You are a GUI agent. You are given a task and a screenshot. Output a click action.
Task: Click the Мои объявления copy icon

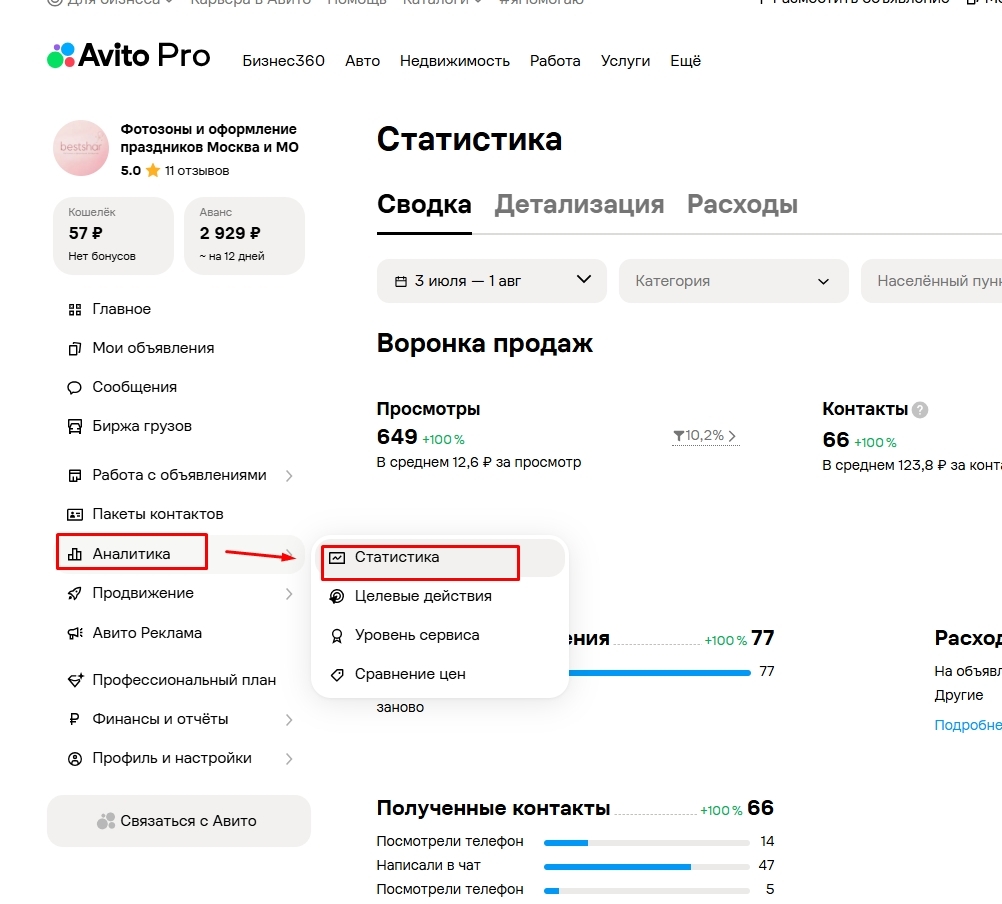pyautogui.click(x=75, y=349)
